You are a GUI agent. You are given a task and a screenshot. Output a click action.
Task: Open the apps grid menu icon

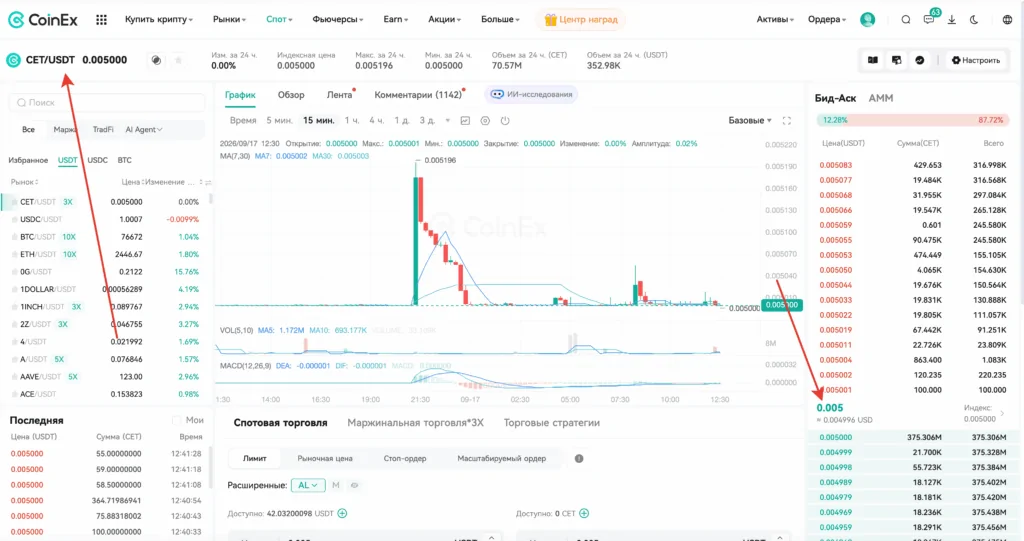point(101,20)
